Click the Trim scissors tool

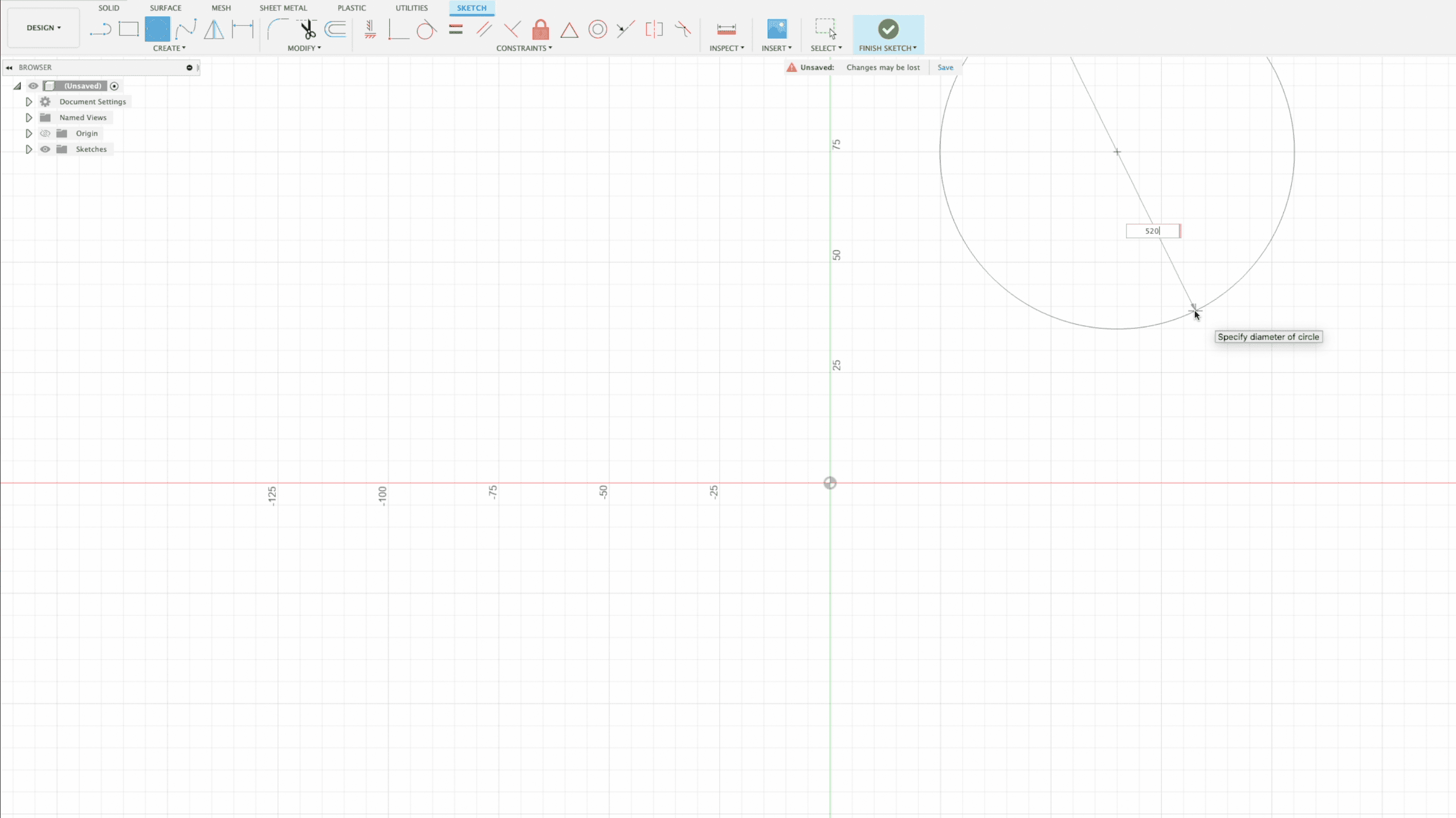pyautogui.click(x=307, y=29)
